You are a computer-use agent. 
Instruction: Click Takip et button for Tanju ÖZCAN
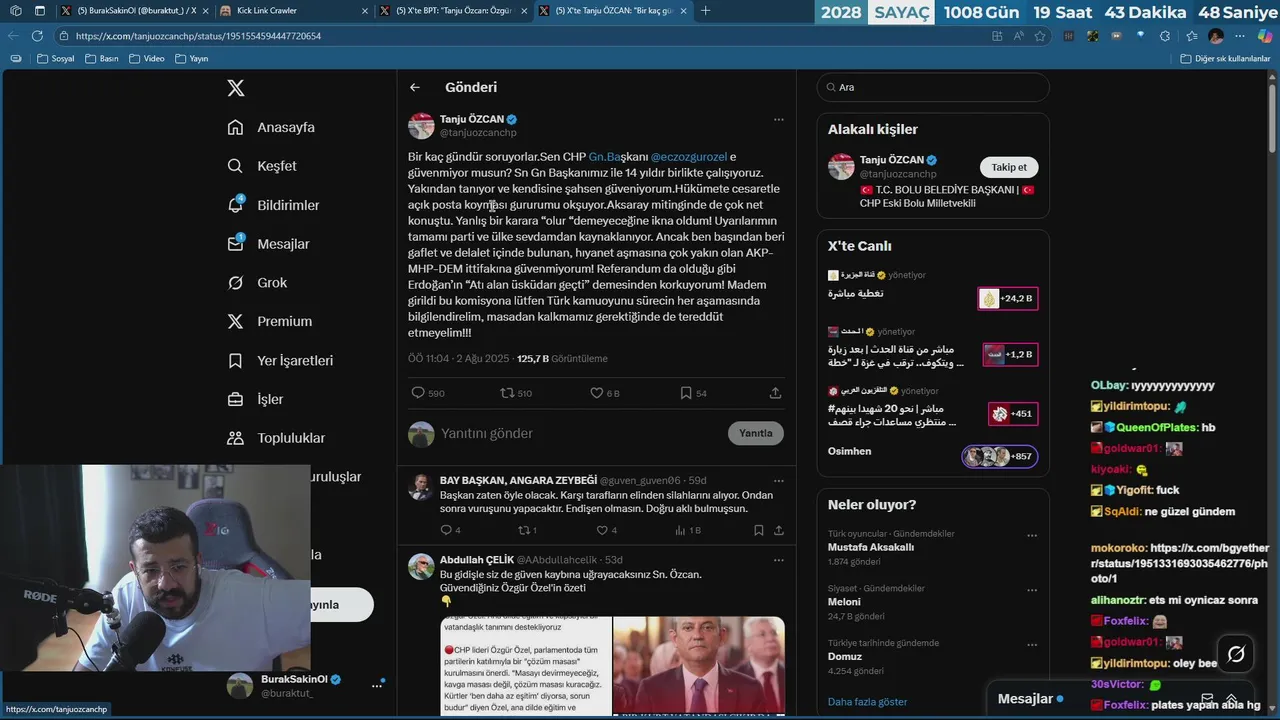(1008, 167)
